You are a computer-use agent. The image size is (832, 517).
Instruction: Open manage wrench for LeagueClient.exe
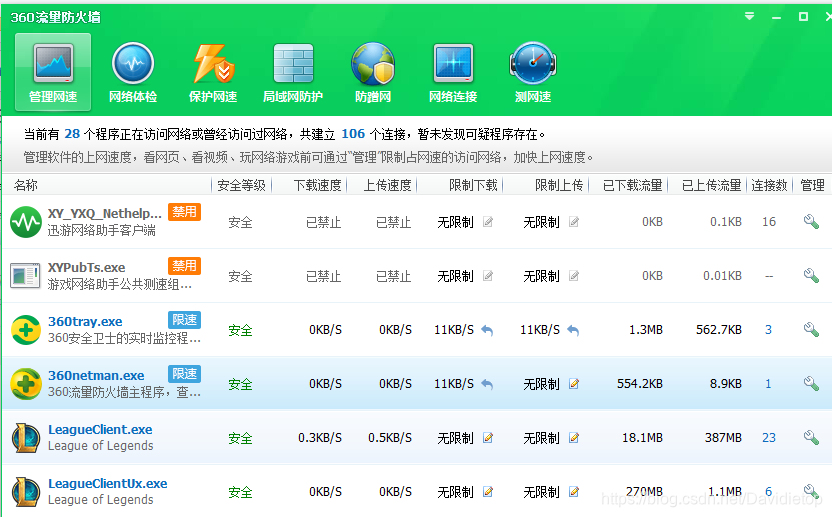811,437
